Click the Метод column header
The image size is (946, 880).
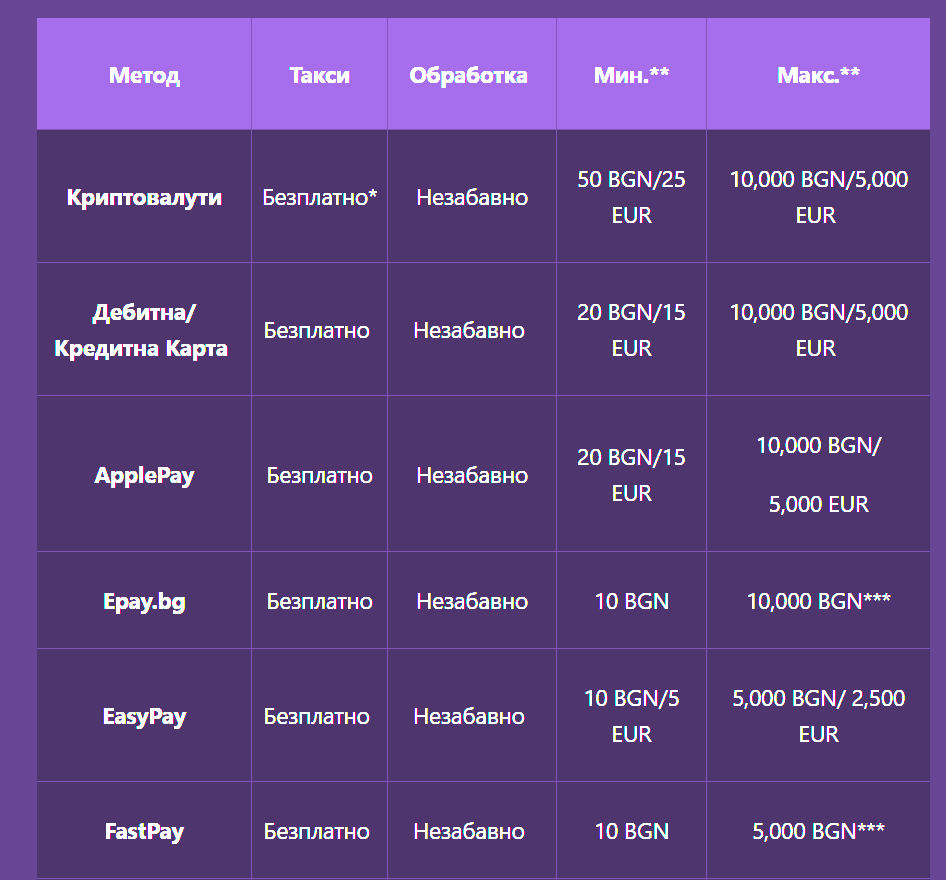click(144, 75)
